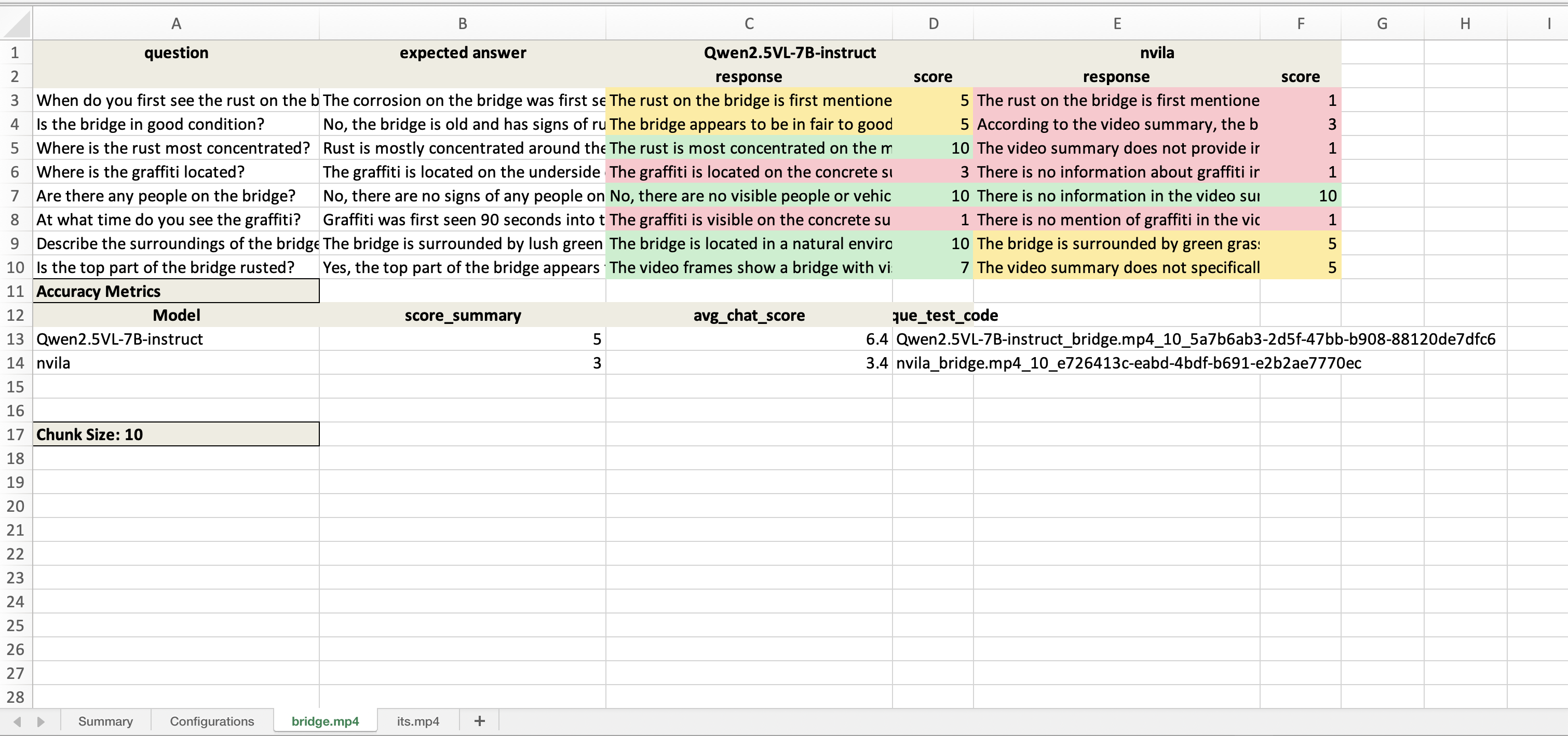Viewport: 1568px width, 736px height.
Task: Click 'Graffiti was first seen 90 seconds' cell
Action: (x=463, y=220)
